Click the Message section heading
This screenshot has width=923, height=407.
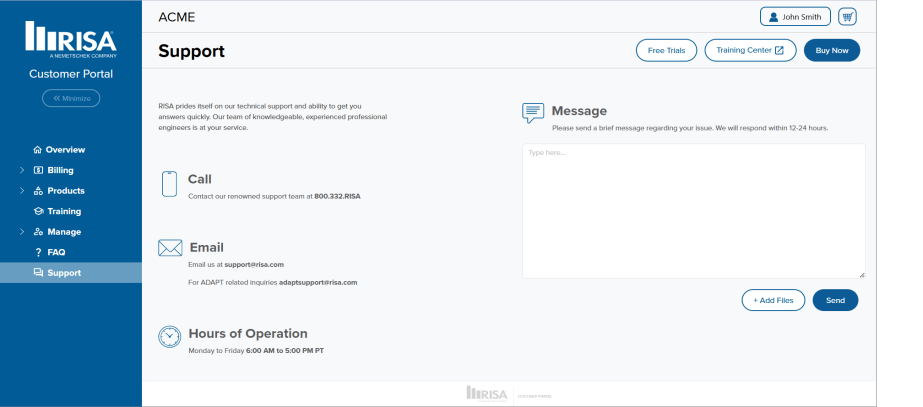pos(579,111)
